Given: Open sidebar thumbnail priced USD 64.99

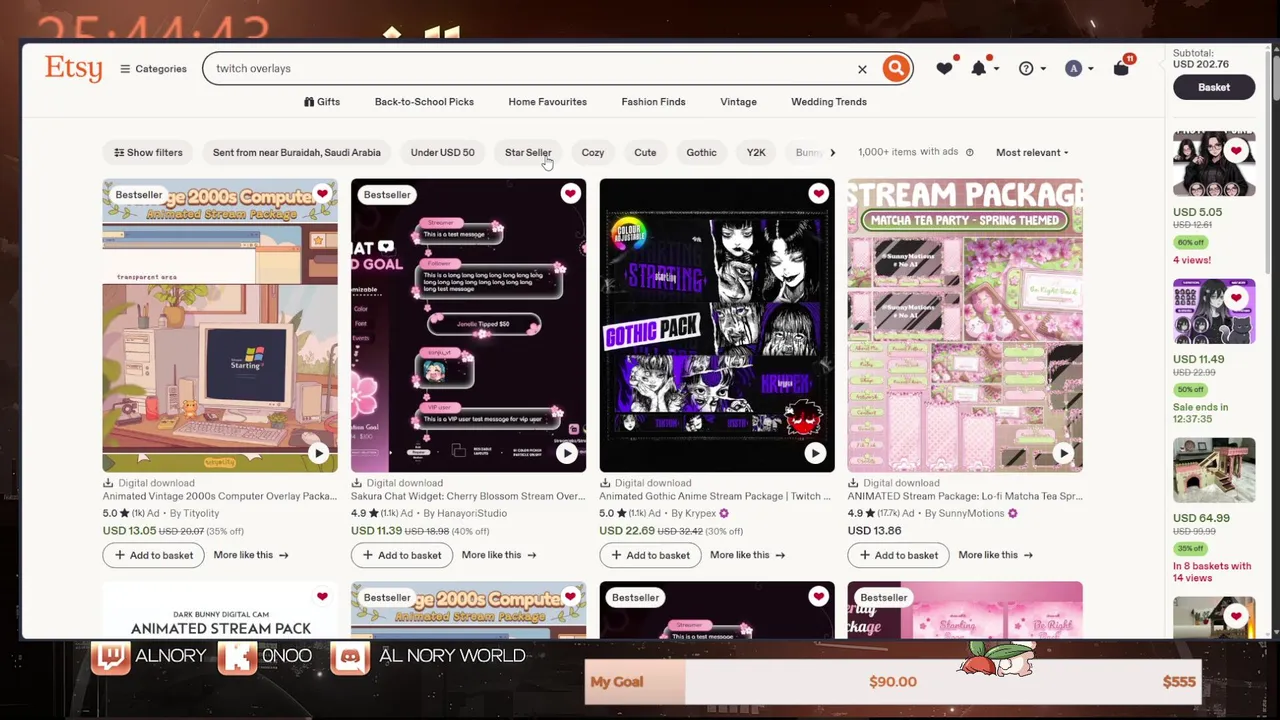Looking at the screenshot, I should coord(1214,470).
